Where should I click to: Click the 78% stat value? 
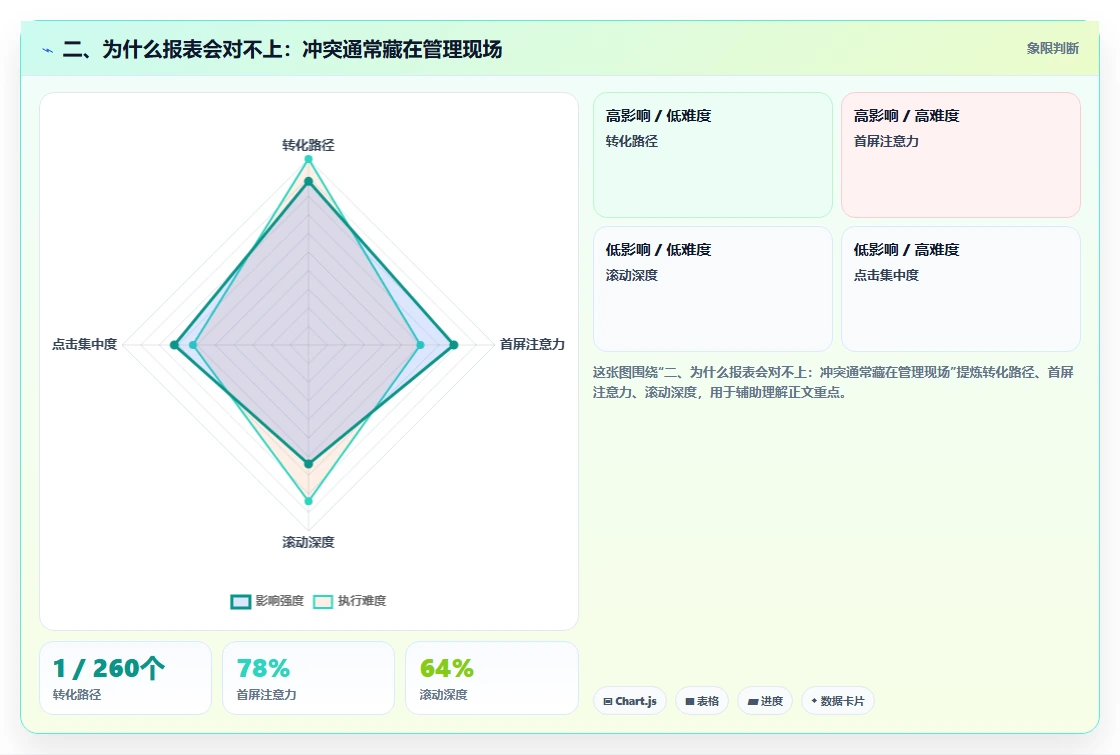tap(264, 669)
